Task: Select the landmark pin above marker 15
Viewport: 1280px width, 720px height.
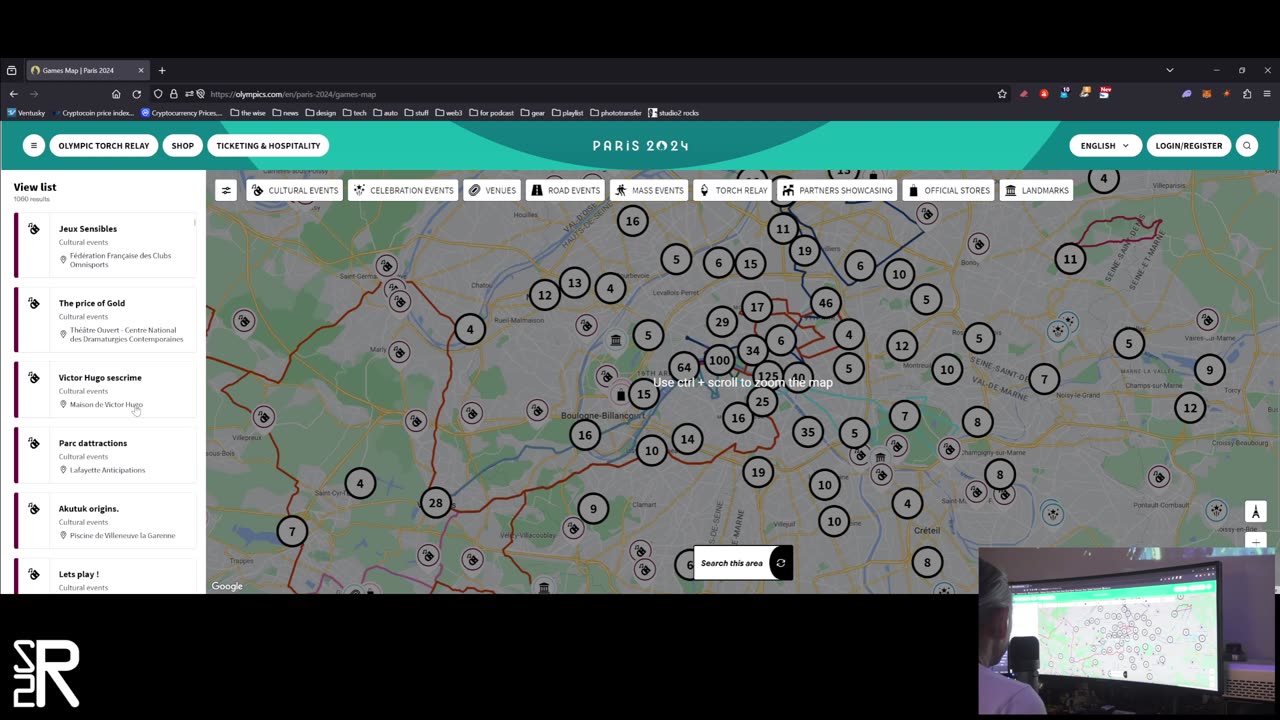Action: click(x=616, y=341)
